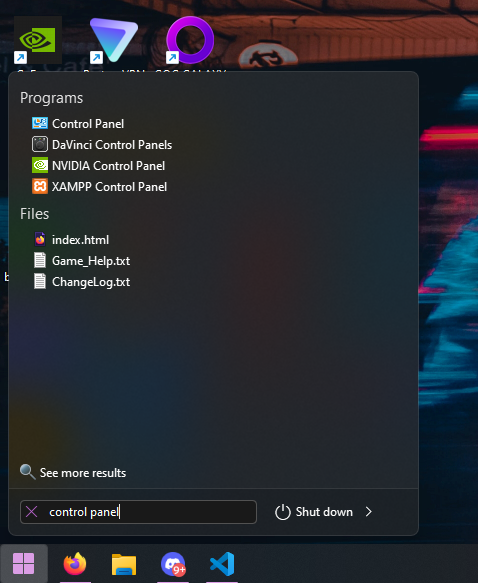
Task: Click the magnifier icon near See more results
Action: coord(28,472)
